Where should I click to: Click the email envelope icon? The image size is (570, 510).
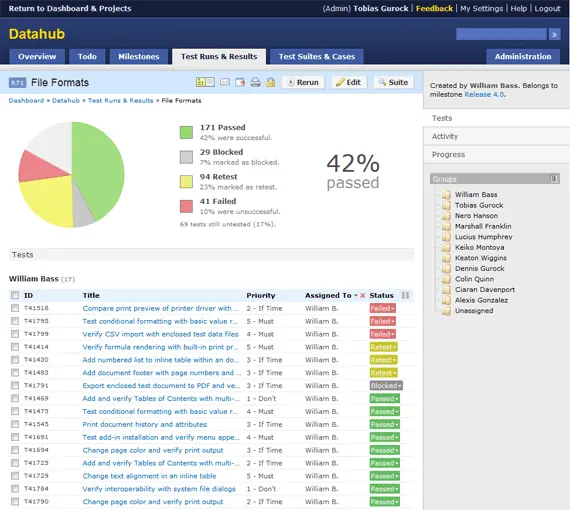click(225, 82)
